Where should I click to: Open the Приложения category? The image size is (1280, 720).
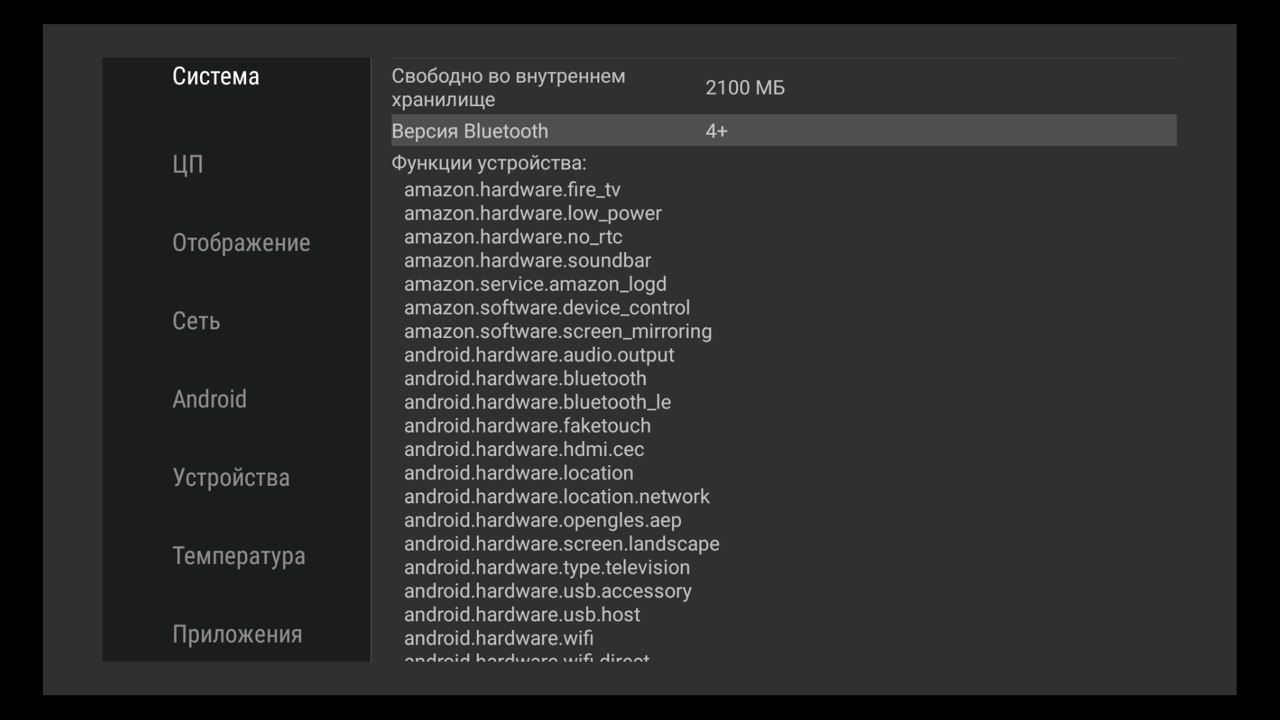pyautogui.click(x=237, y=634)
